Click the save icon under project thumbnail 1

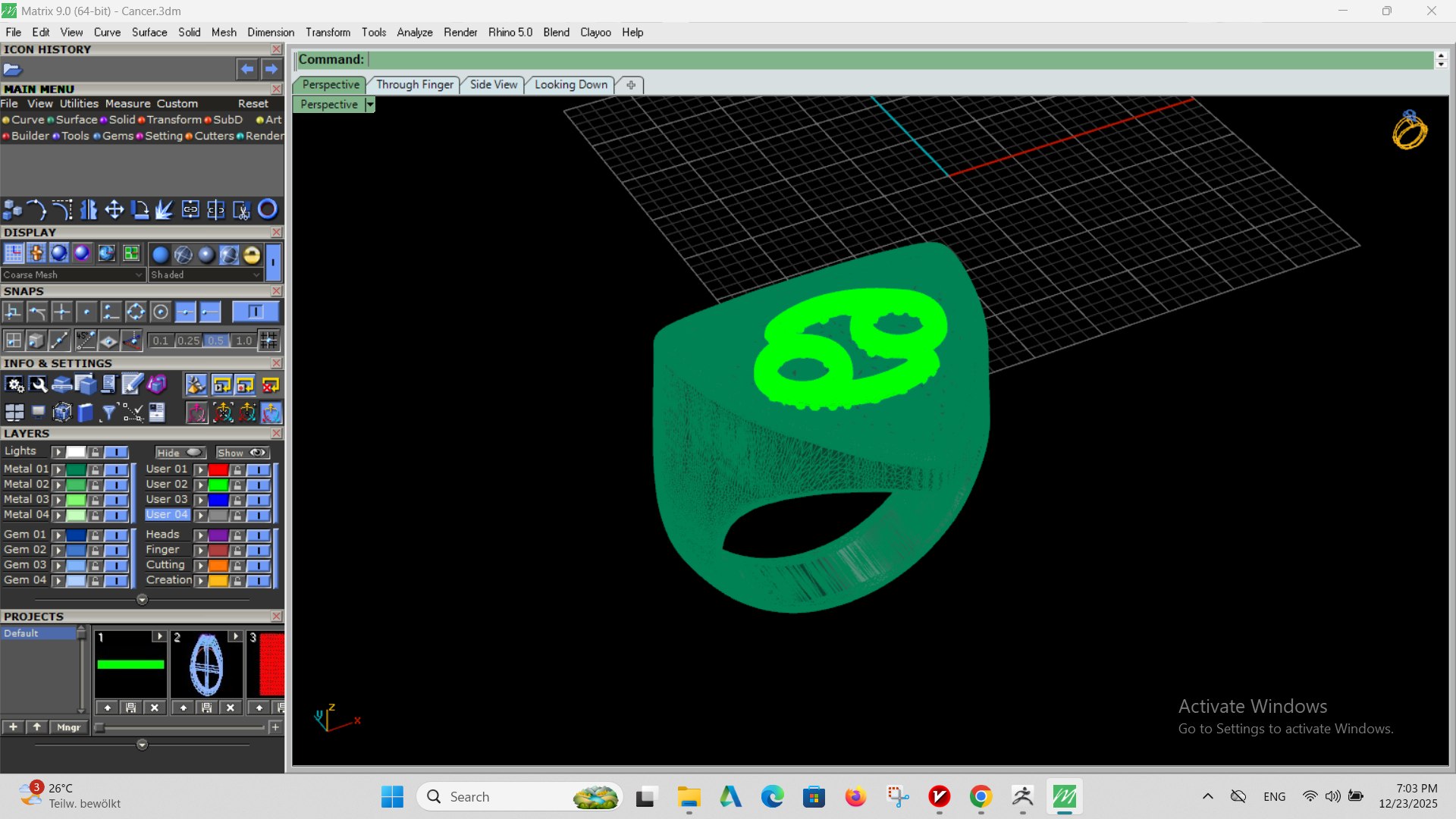131,708
